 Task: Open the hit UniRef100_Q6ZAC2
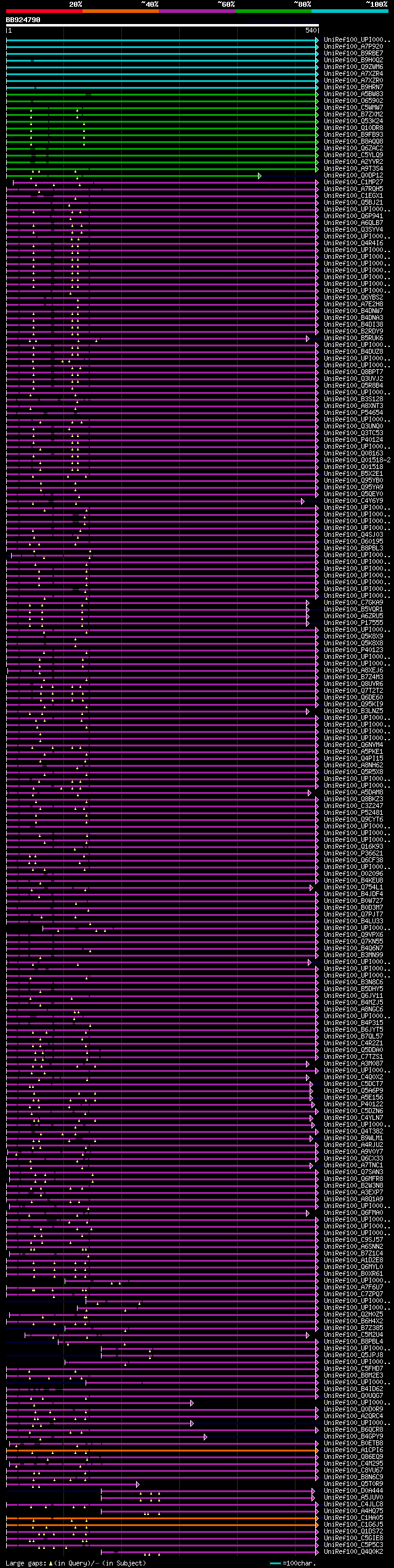click(x=353, y=149)
